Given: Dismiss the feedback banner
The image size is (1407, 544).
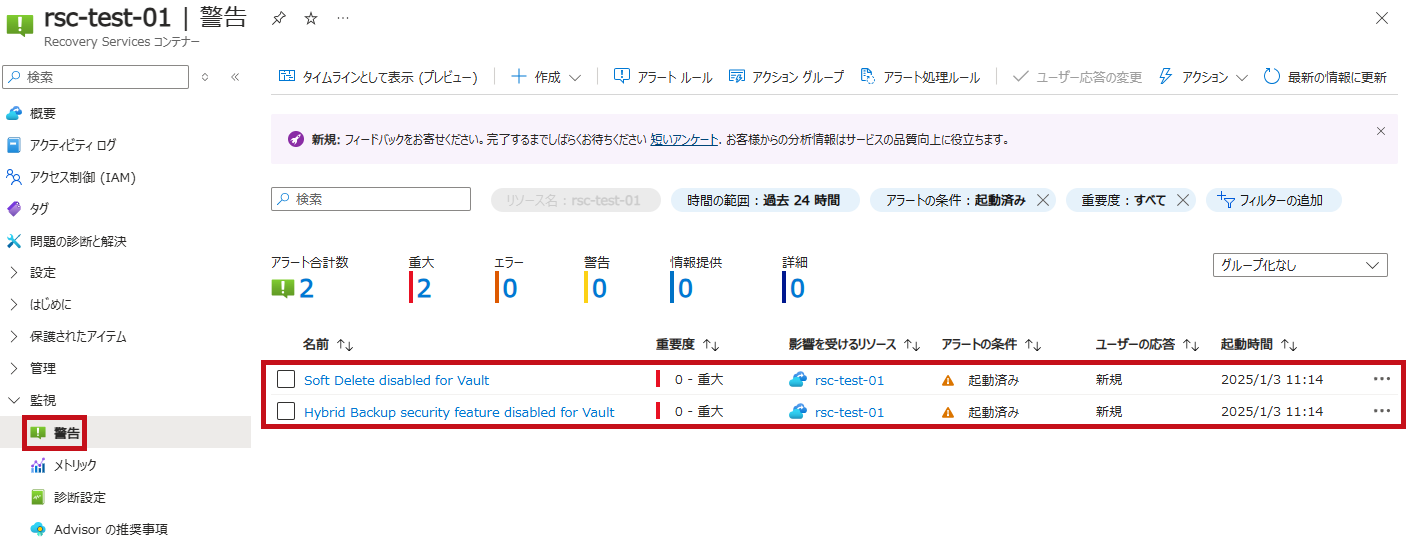Looking at the screenshot, I should [1381, 131].
